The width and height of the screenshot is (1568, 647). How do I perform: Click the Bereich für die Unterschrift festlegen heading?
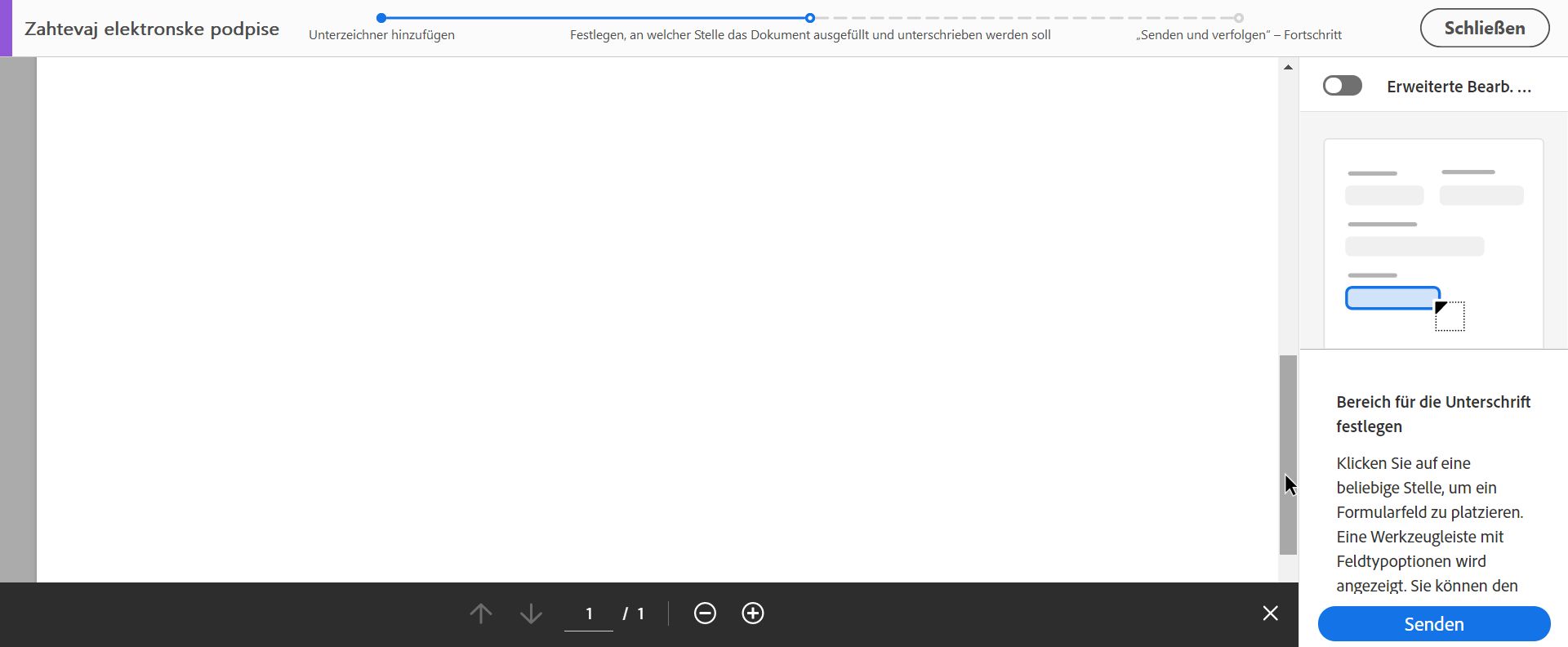1433,414
